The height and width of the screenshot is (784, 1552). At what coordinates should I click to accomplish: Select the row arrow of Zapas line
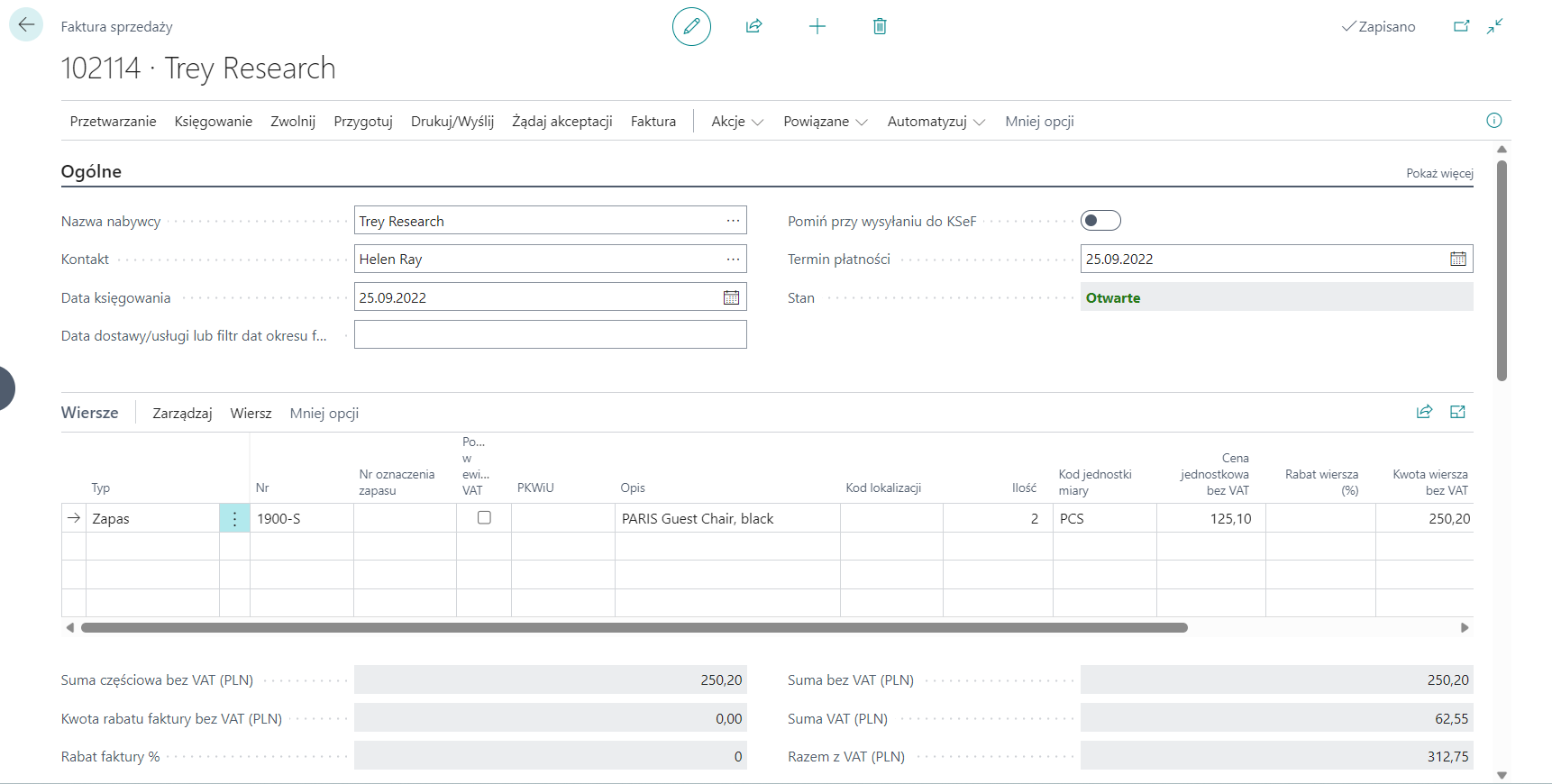coord(74,518)
